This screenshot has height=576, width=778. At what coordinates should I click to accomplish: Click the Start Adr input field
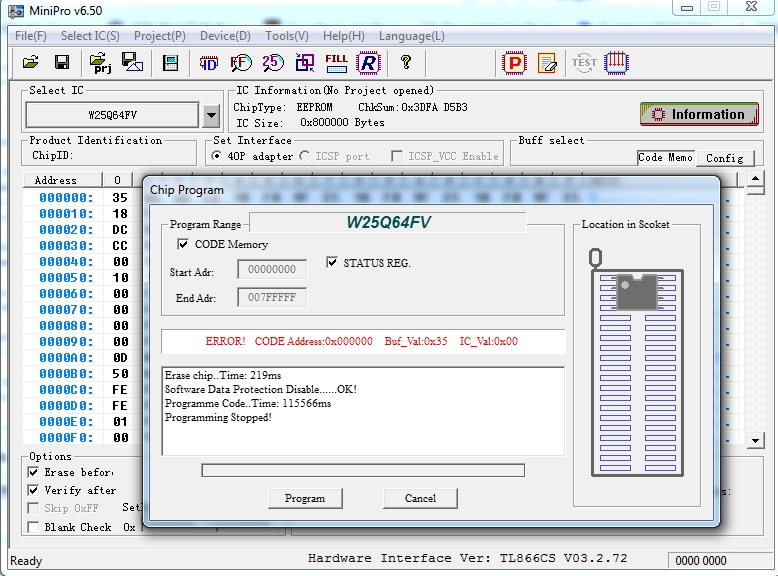272,269
